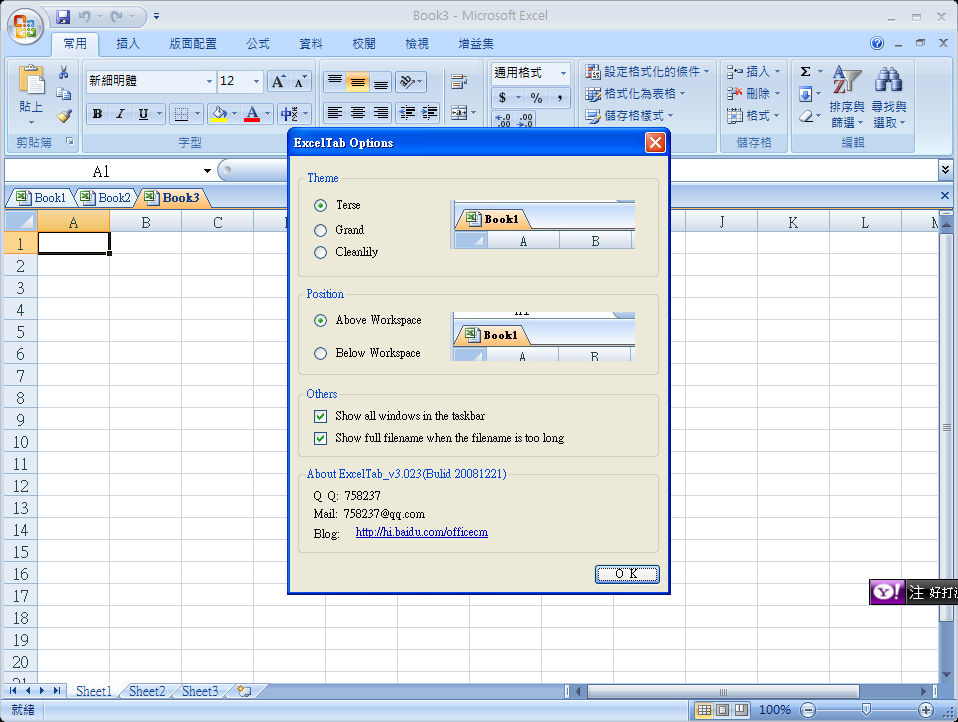Click OK in ExcelTab Options
The image size is (958, 722).
pyautogui.click(x=627, y=574)
